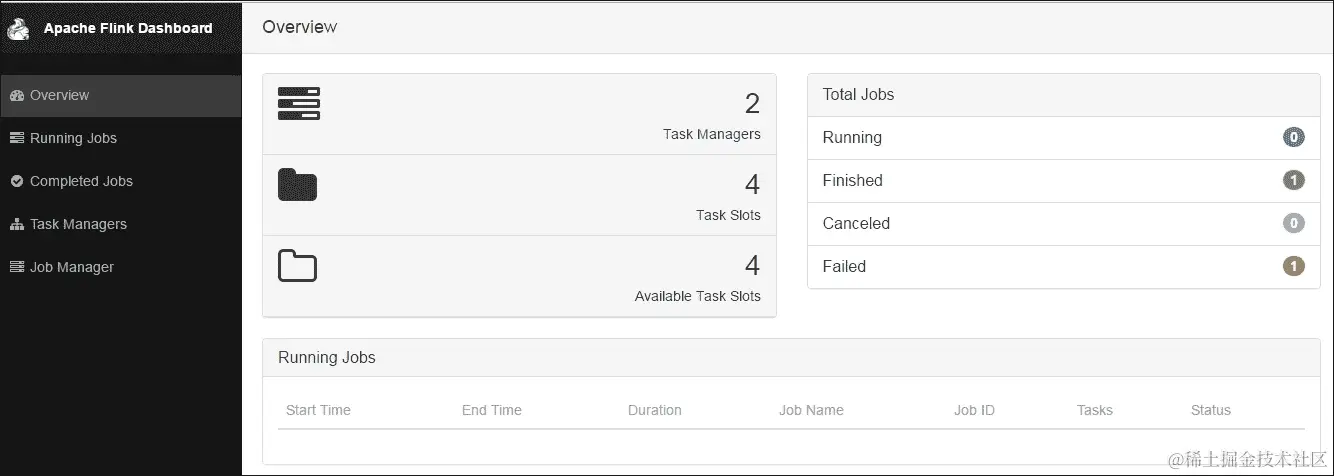
Task: Click the Task Managers sitemap icon
Action: coord(16,225)
